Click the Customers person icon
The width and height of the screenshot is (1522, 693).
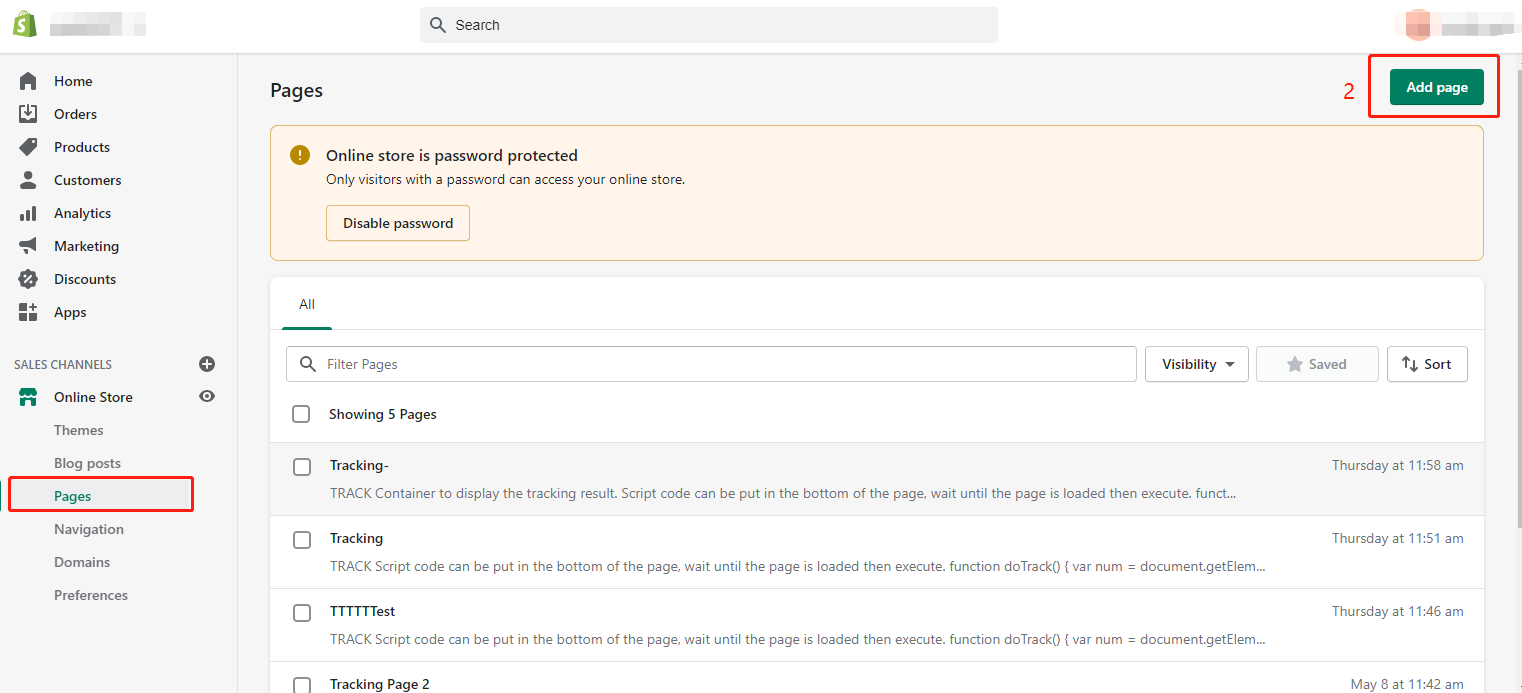click(28, 180)
